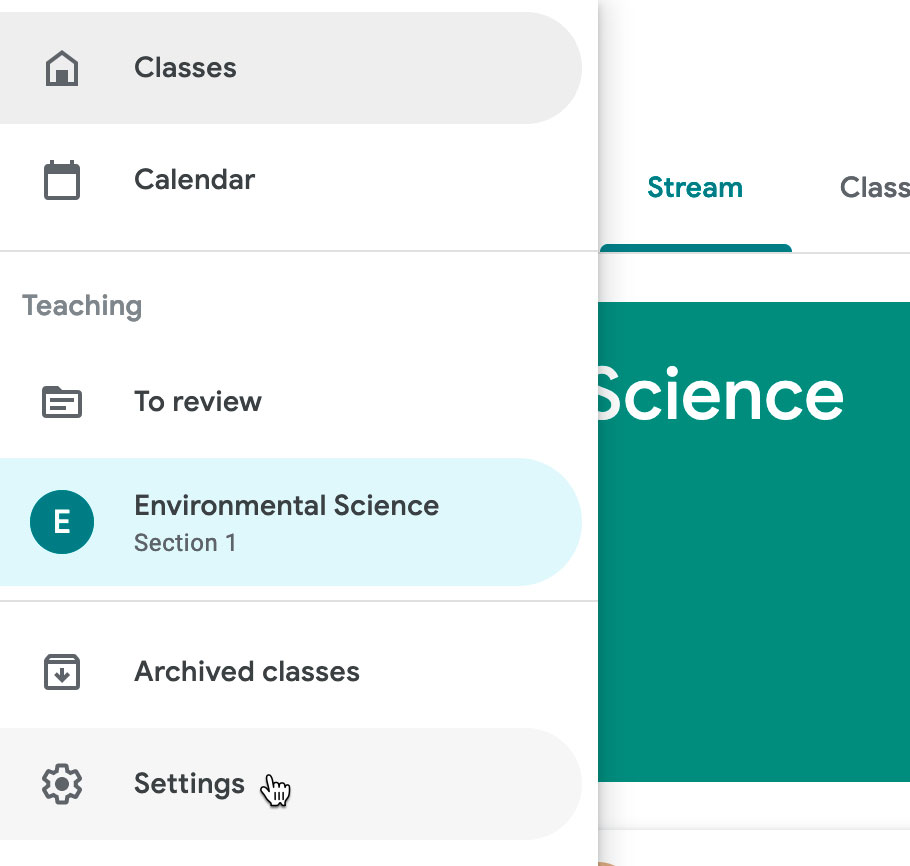Navigate to Classes from the menu
Viewport: 910px width, 866px height.
[185, 67]
